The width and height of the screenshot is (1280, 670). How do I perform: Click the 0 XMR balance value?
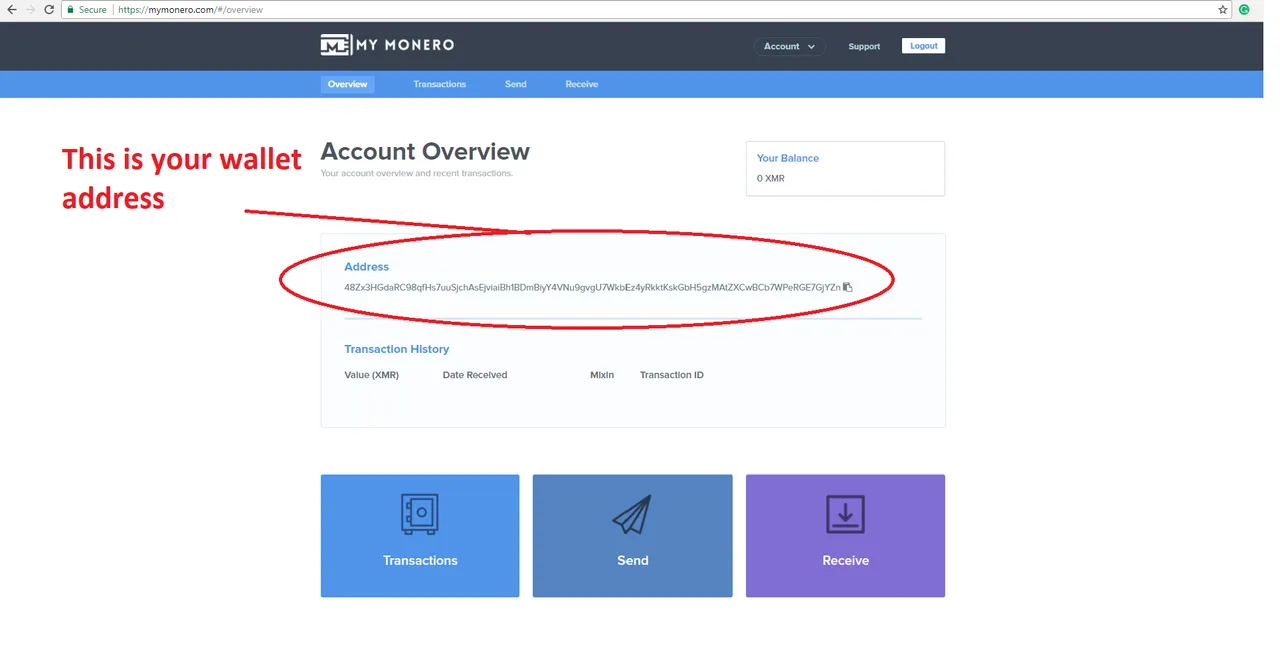[771, 178]
